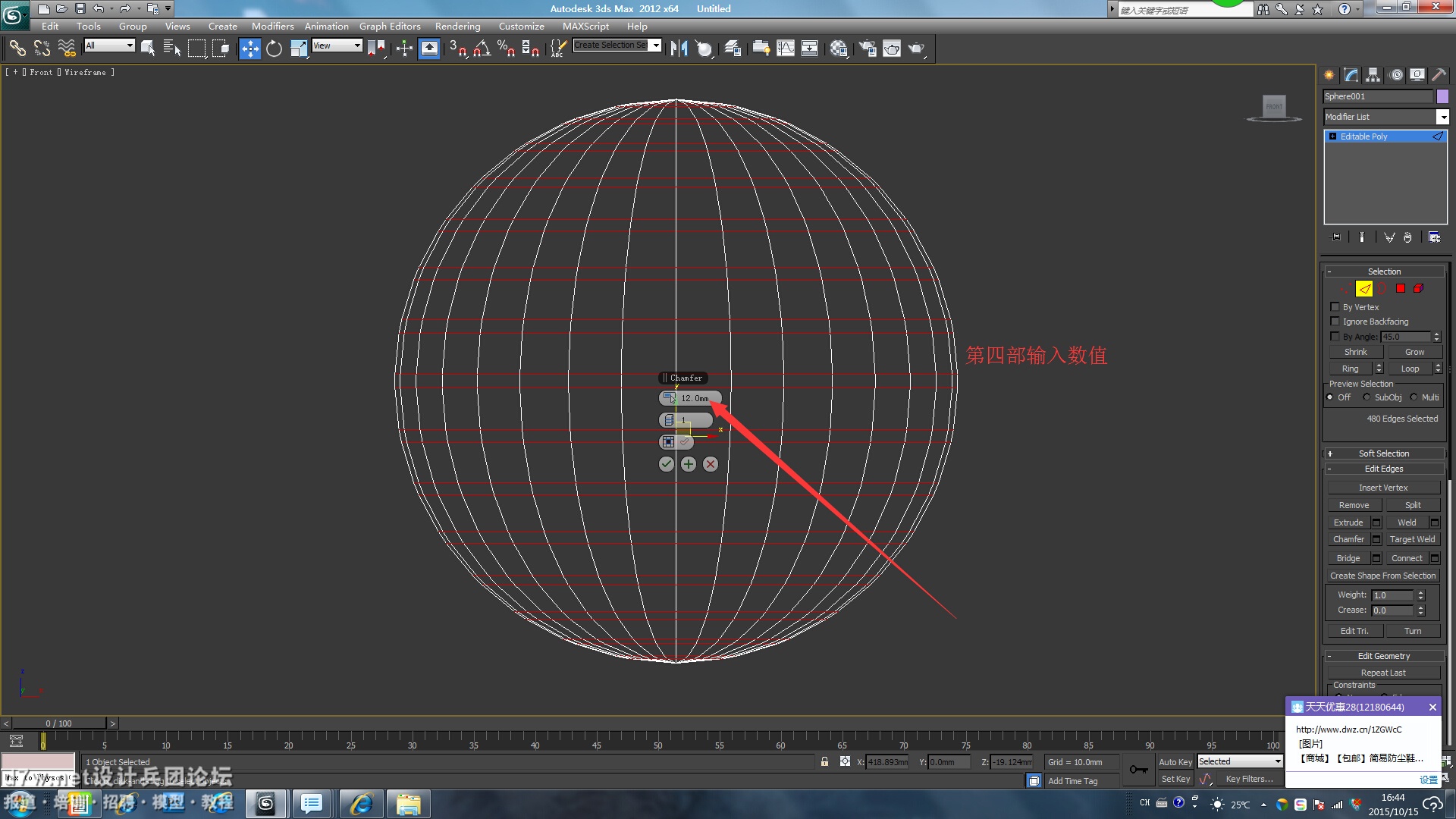Toggle the Percent Snap icon
The width and height of the screenshot is (1456, 819).
click(506, 49)
